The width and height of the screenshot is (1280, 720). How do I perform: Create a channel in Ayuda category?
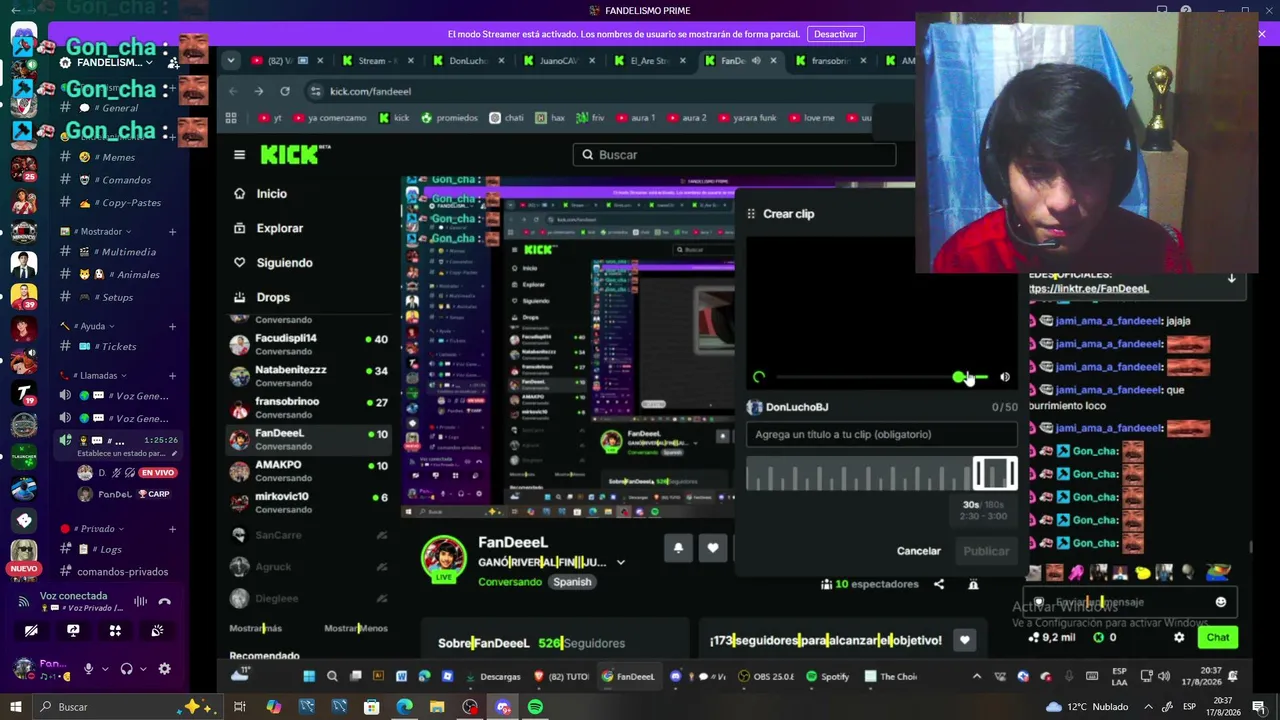[x=172, y=326]
